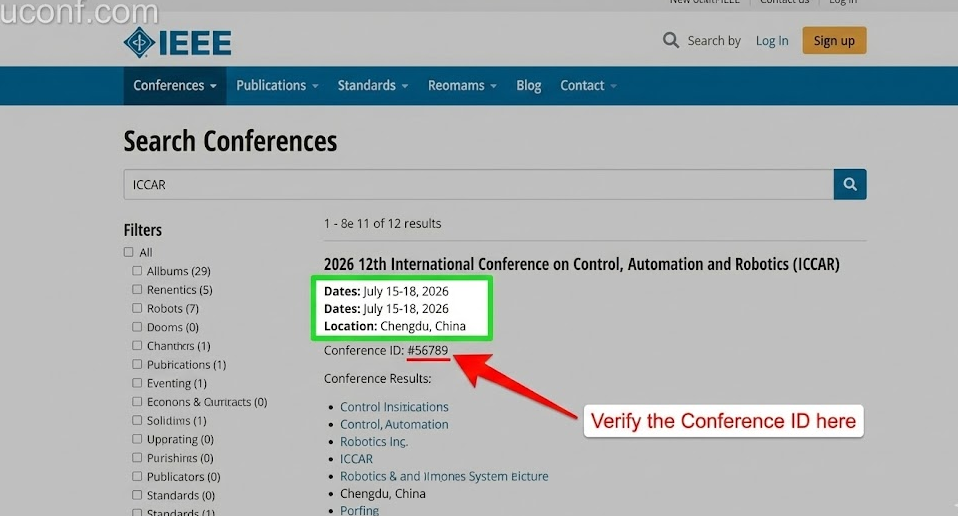Screen dimensions: 958x516
Task: Tick the Purishirıgs (0) checkbox
Action: click(137, 457)
